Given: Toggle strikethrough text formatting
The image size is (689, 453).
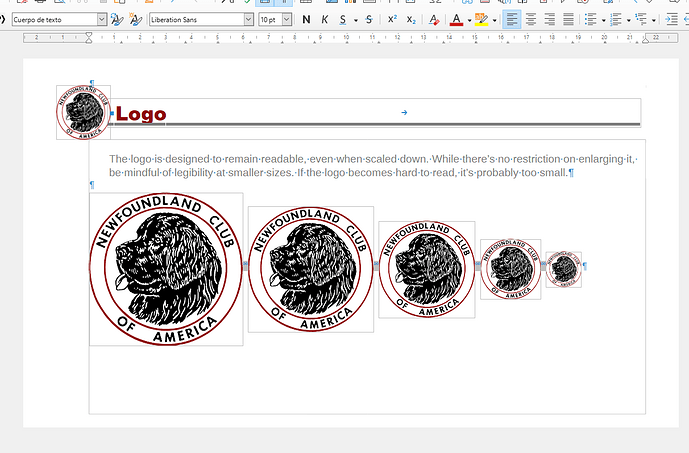Looking at the screenshot, I should click(369, 19).
